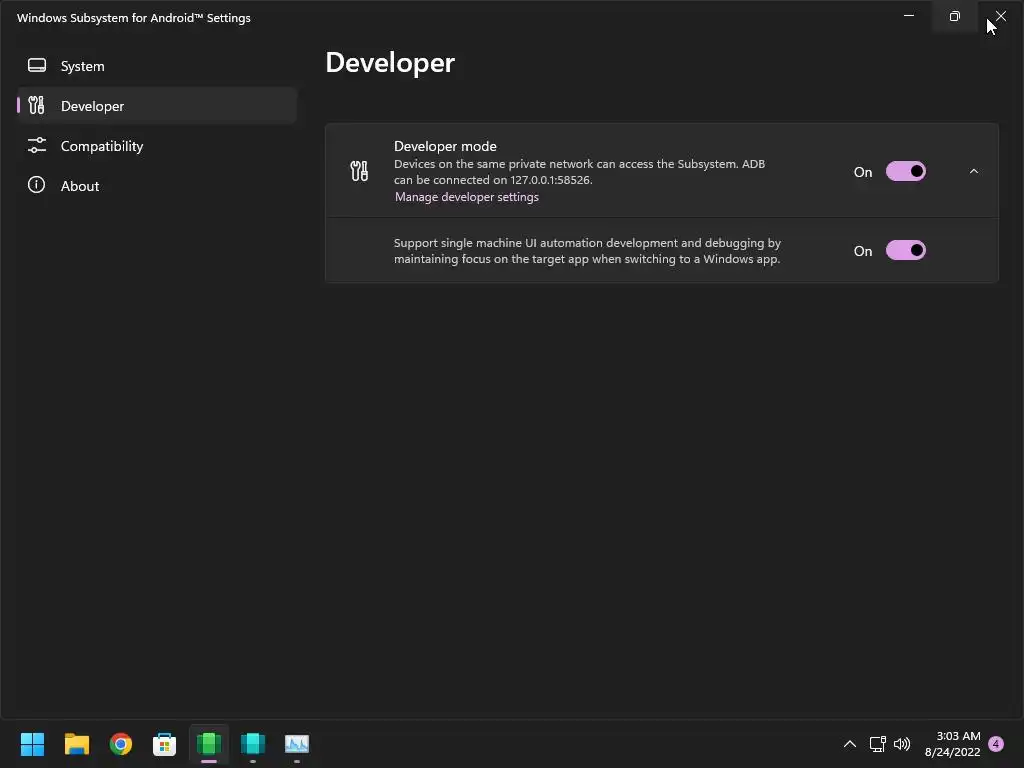Image resolution: width=1024 pixels, height=768 pixels.
Task: Click the ADB address description text
Action: click(579, 172)
